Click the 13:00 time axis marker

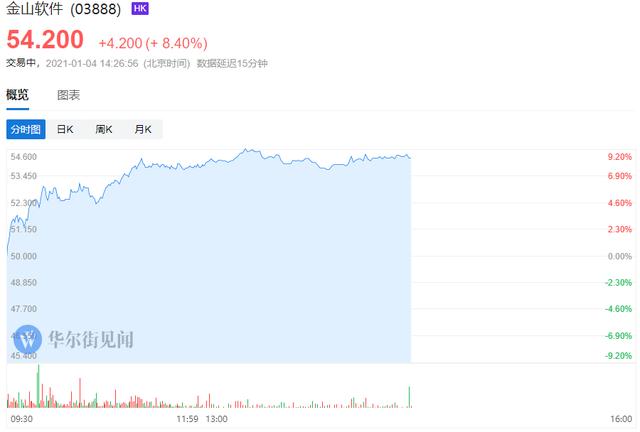(x=216, y=419)
